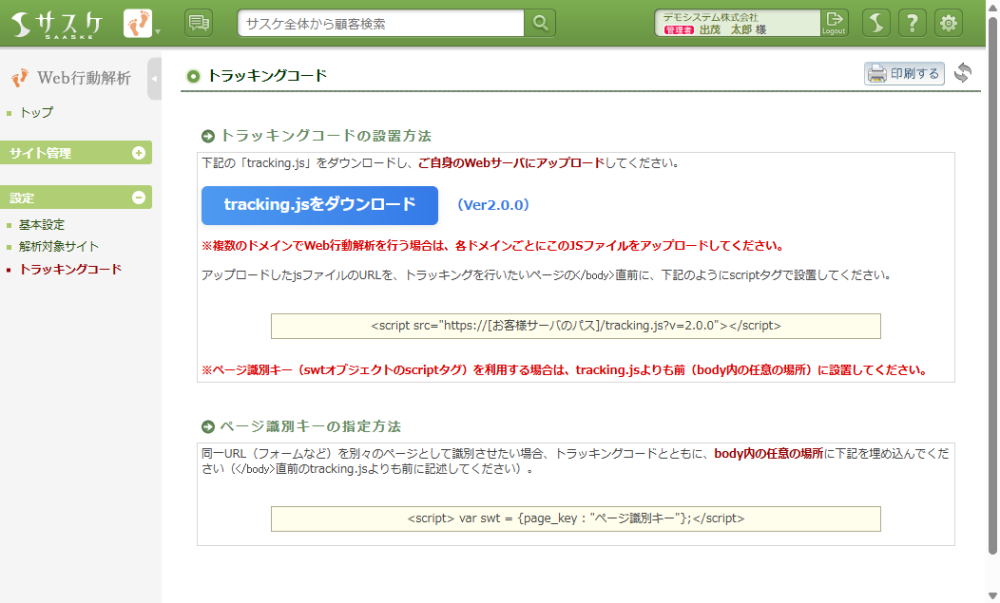Viewport: 1000px width, 603px height.
Task: Select トップ in the sidebar
Action: (36, 112)
